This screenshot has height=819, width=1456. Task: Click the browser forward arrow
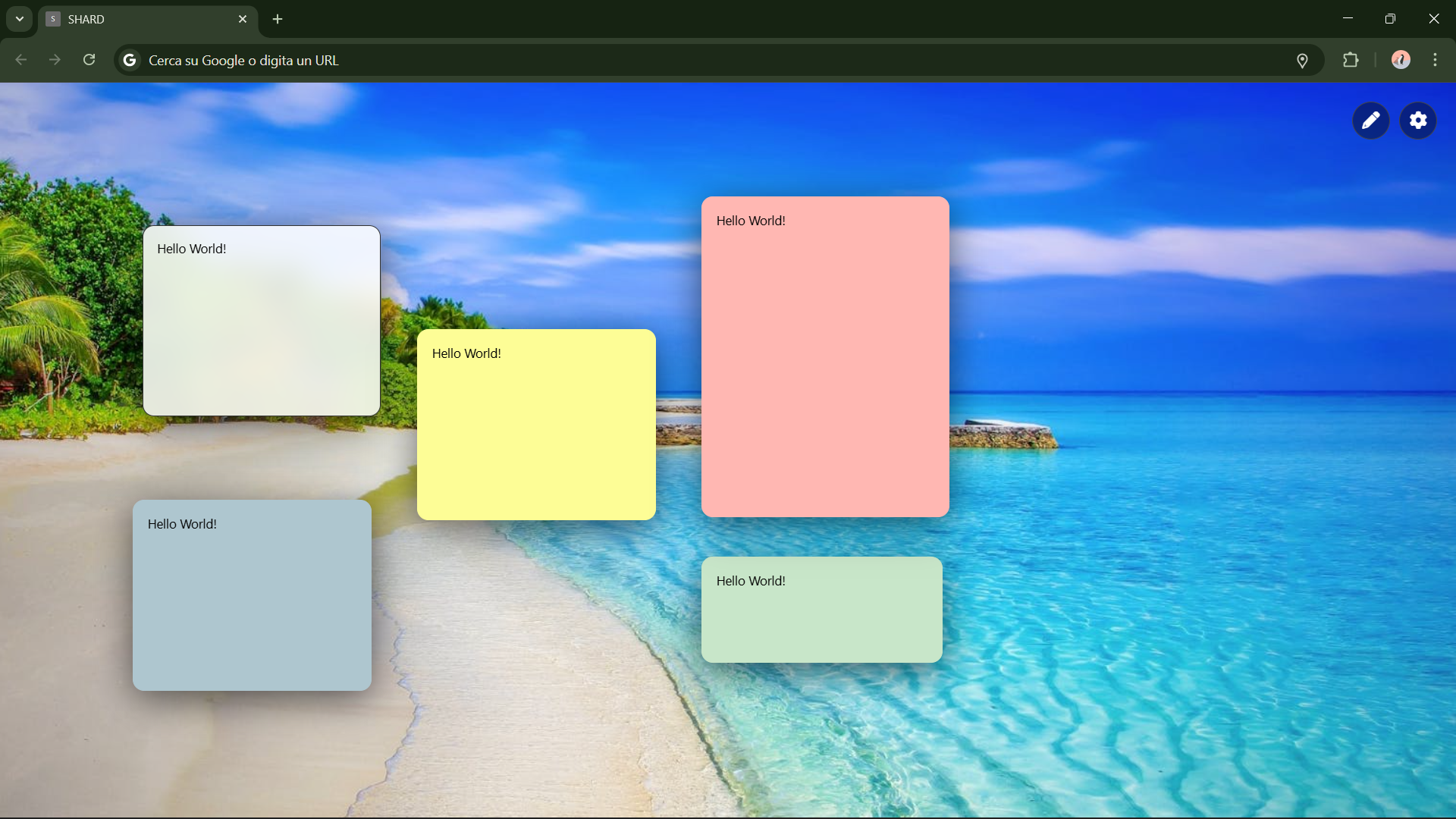click(55, 60)
